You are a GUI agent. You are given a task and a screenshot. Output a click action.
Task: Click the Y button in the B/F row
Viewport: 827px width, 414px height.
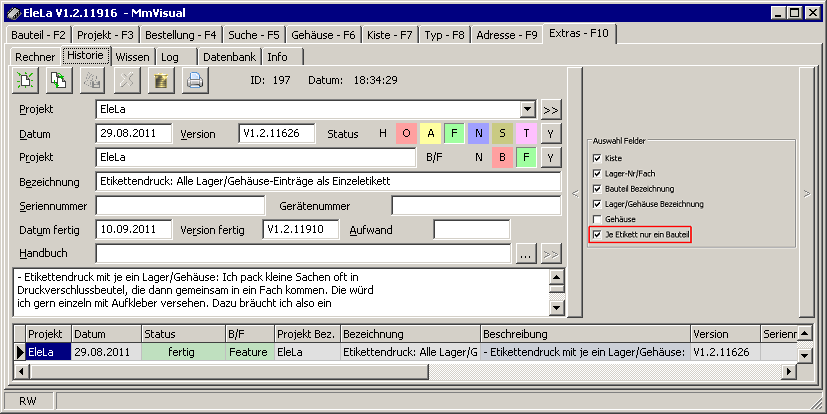(x=551, y=158)
